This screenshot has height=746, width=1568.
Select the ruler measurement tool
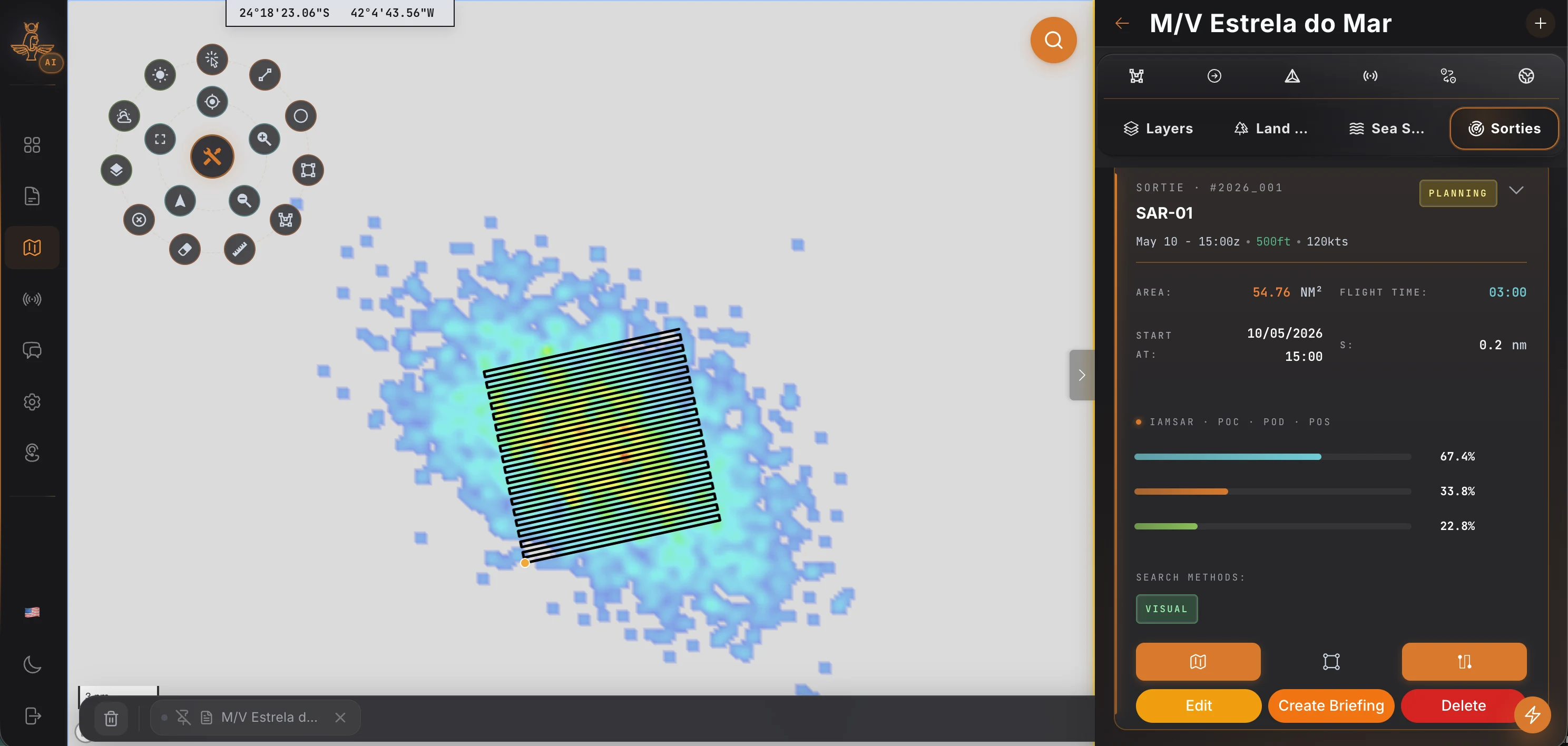tap(239, 250)
